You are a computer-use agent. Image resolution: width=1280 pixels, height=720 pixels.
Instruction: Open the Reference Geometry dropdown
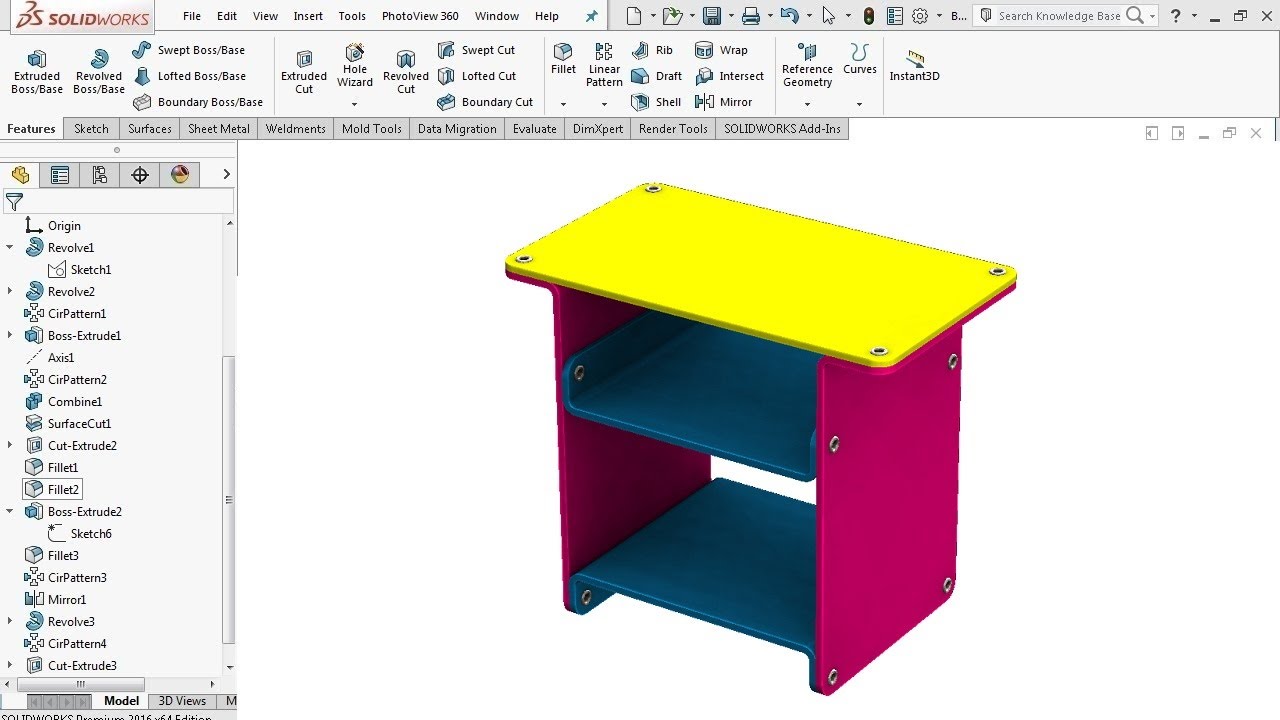click(808, 104)
